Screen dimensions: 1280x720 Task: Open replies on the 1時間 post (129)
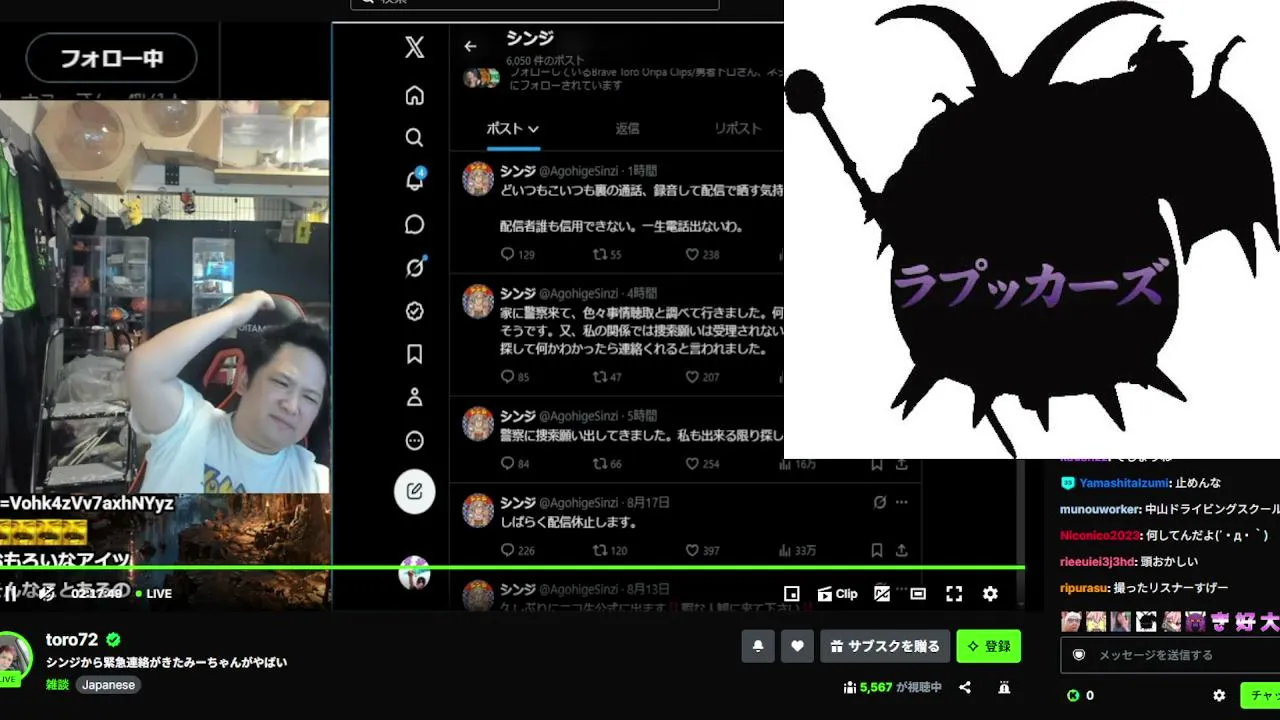(517, 255)
